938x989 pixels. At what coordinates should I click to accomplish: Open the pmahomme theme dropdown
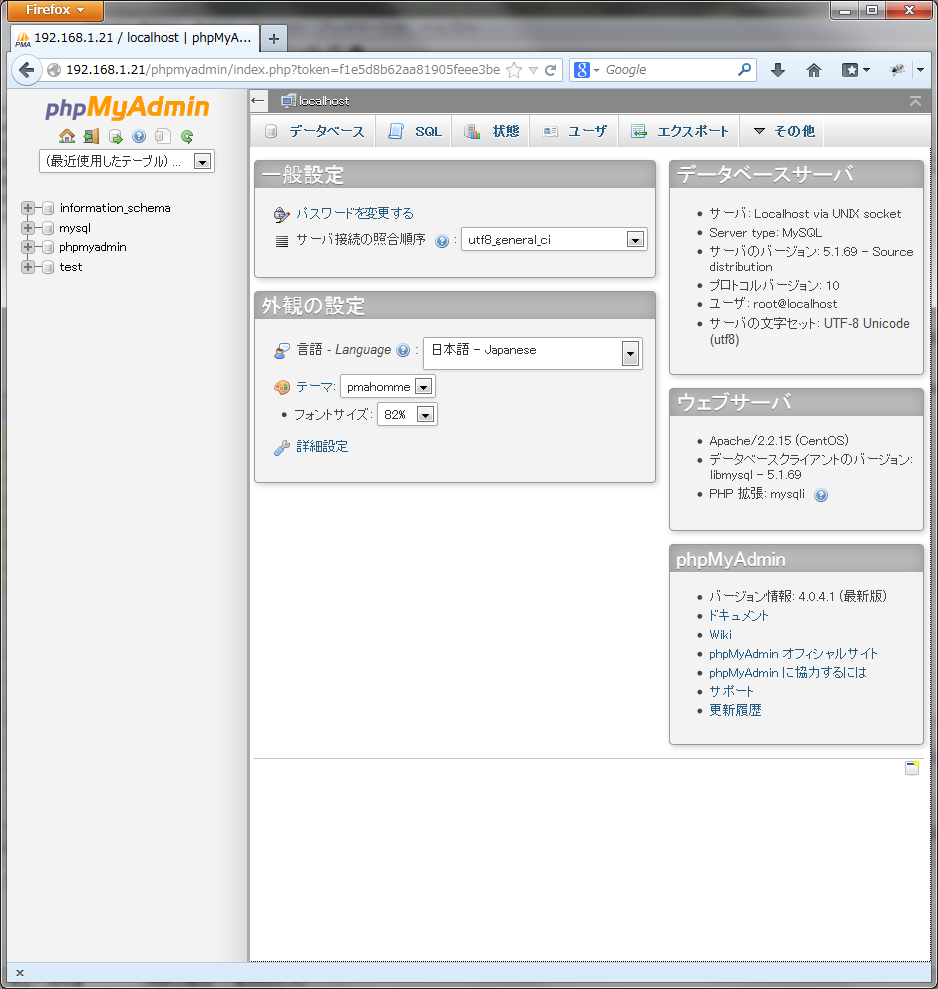point(387,387)
